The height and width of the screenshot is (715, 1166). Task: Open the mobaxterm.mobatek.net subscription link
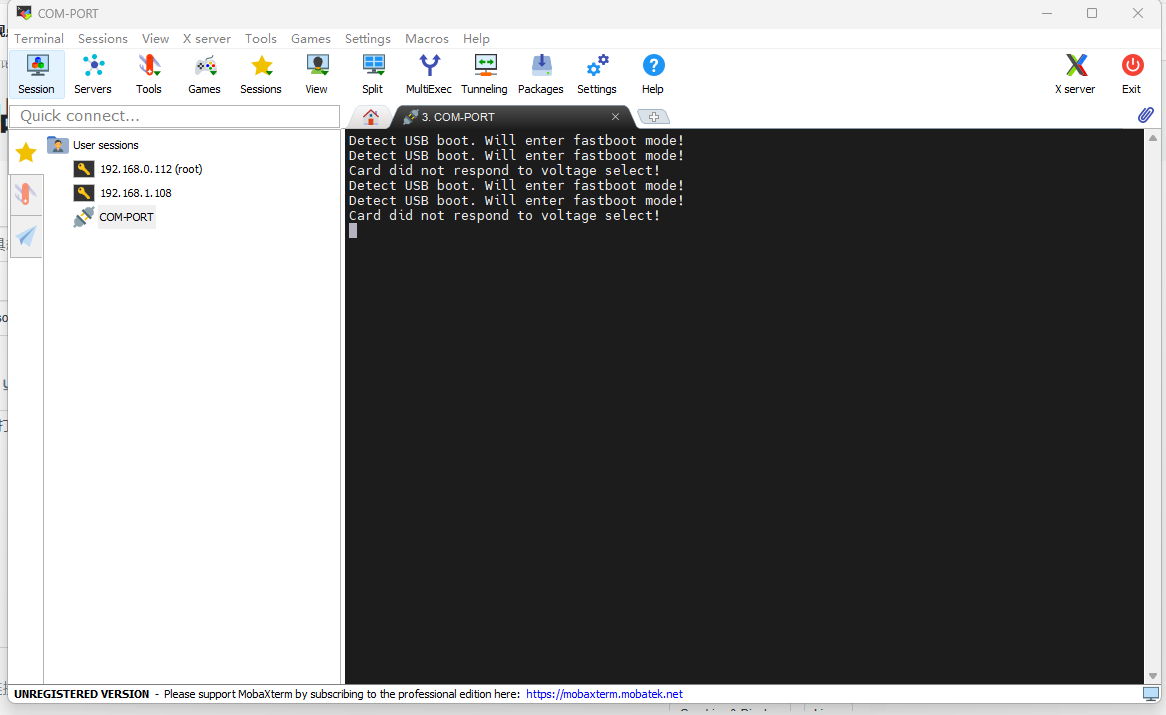coord(604,694)
